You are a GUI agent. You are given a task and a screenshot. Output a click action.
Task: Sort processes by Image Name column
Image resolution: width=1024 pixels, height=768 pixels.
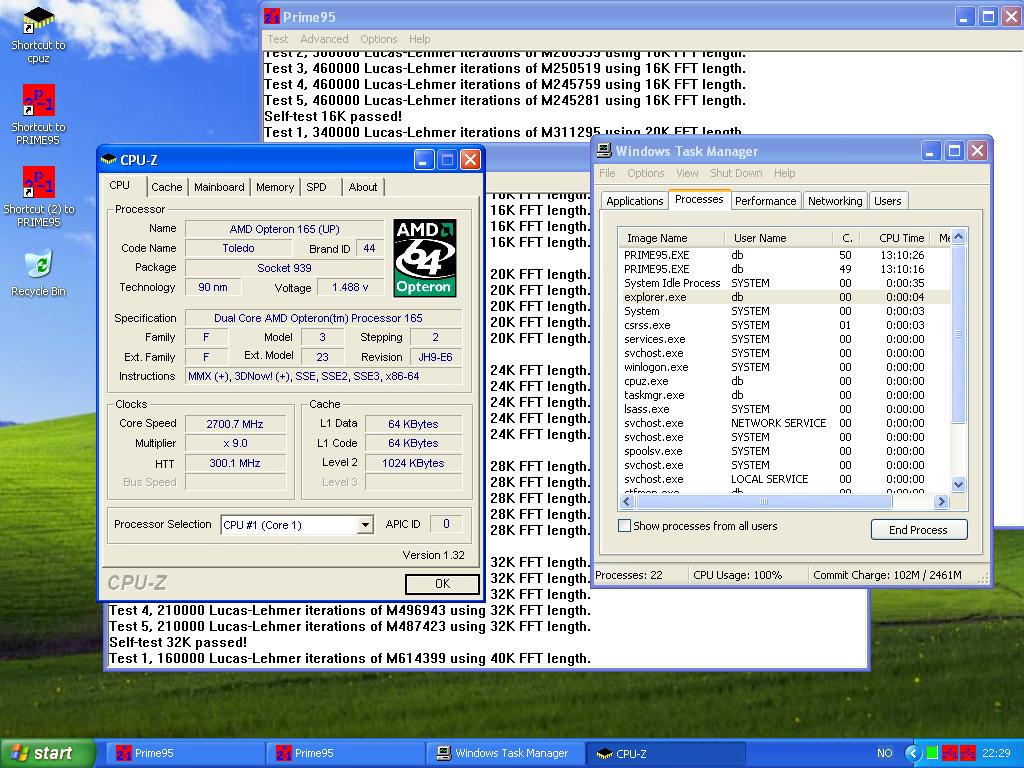point(671,238)
